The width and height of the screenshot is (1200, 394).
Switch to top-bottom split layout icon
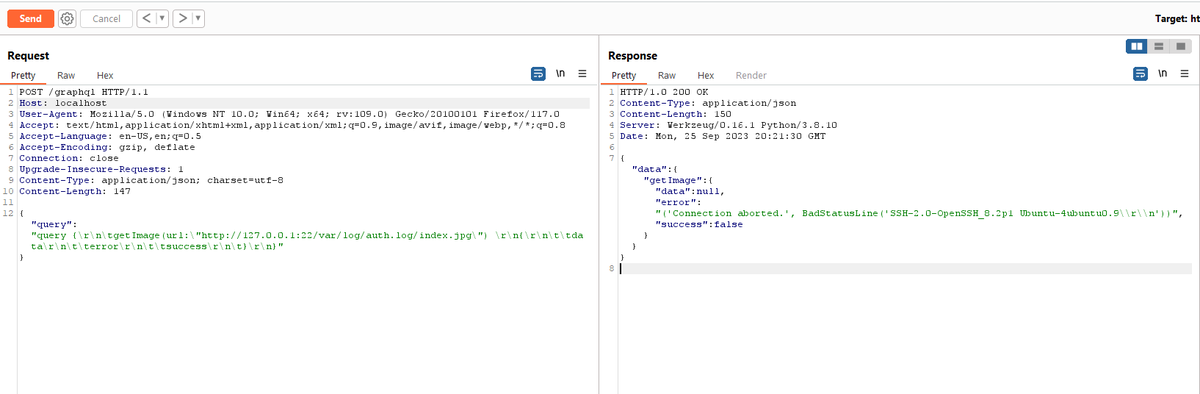(1158, 46)
